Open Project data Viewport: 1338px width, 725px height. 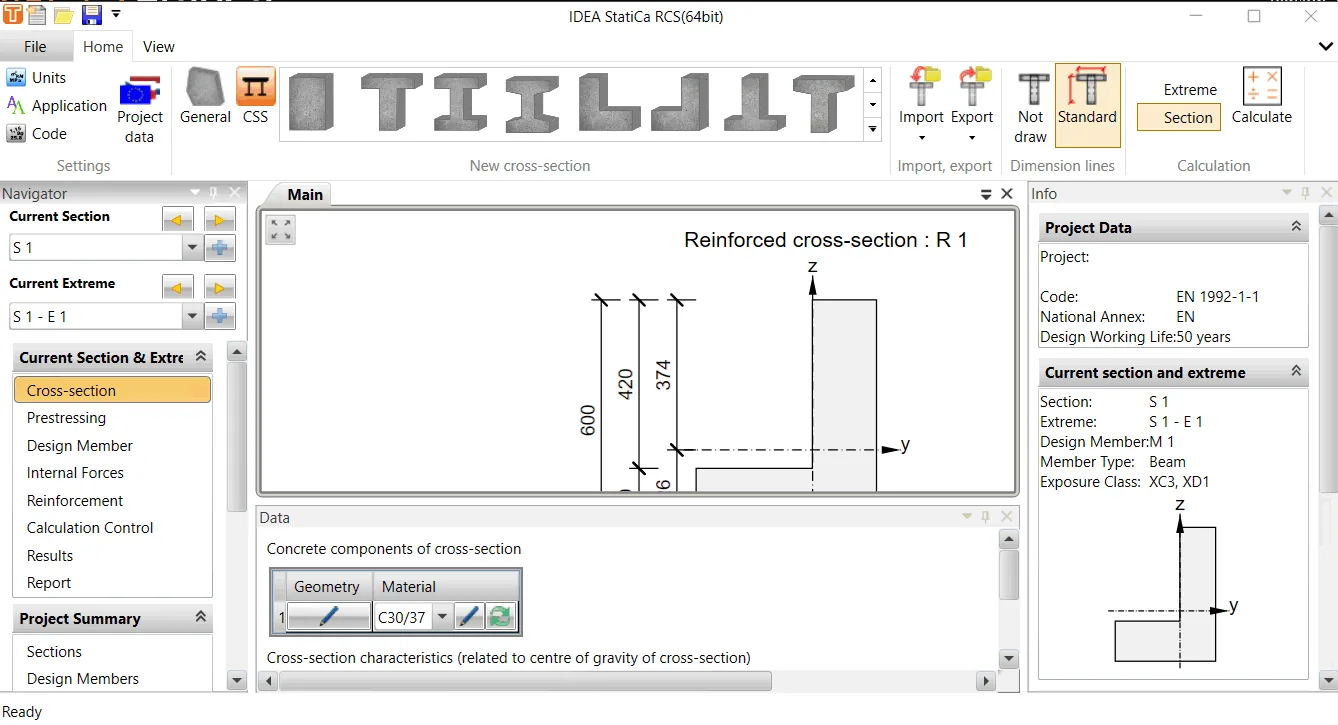tap(140, 109)
